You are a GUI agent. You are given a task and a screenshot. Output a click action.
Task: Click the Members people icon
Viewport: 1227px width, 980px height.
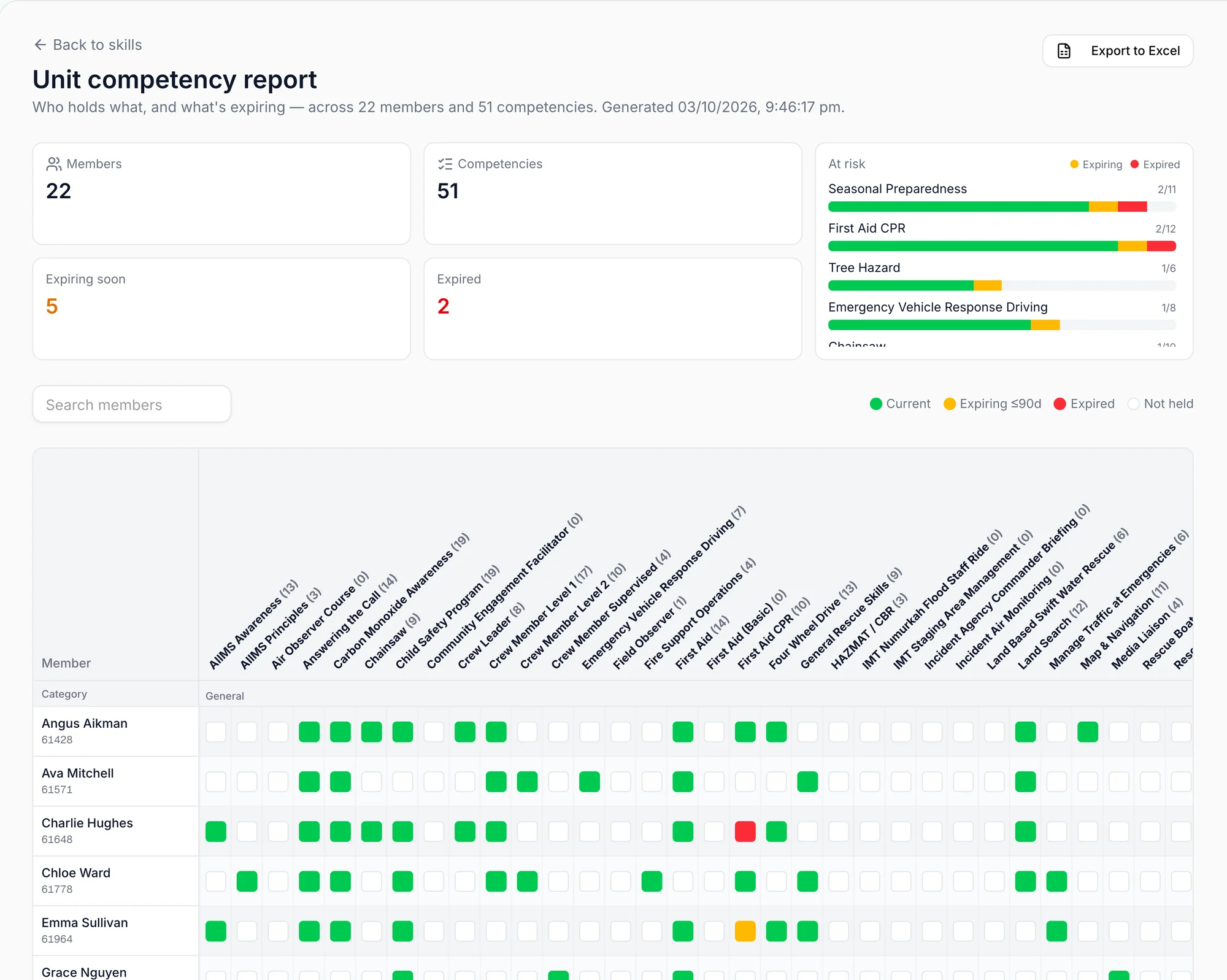click(x=53, y=164)
